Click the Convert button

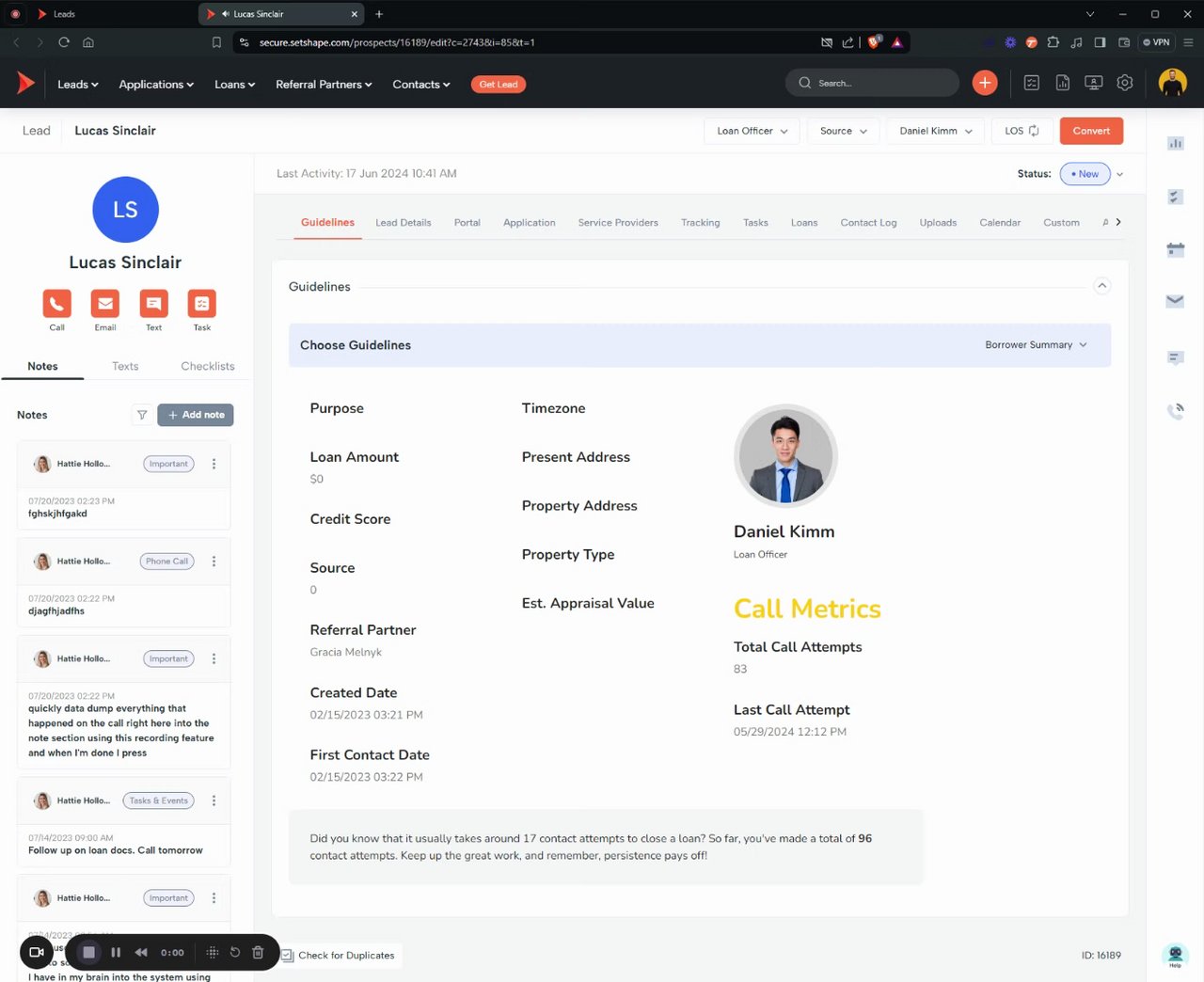point(1091,131)
